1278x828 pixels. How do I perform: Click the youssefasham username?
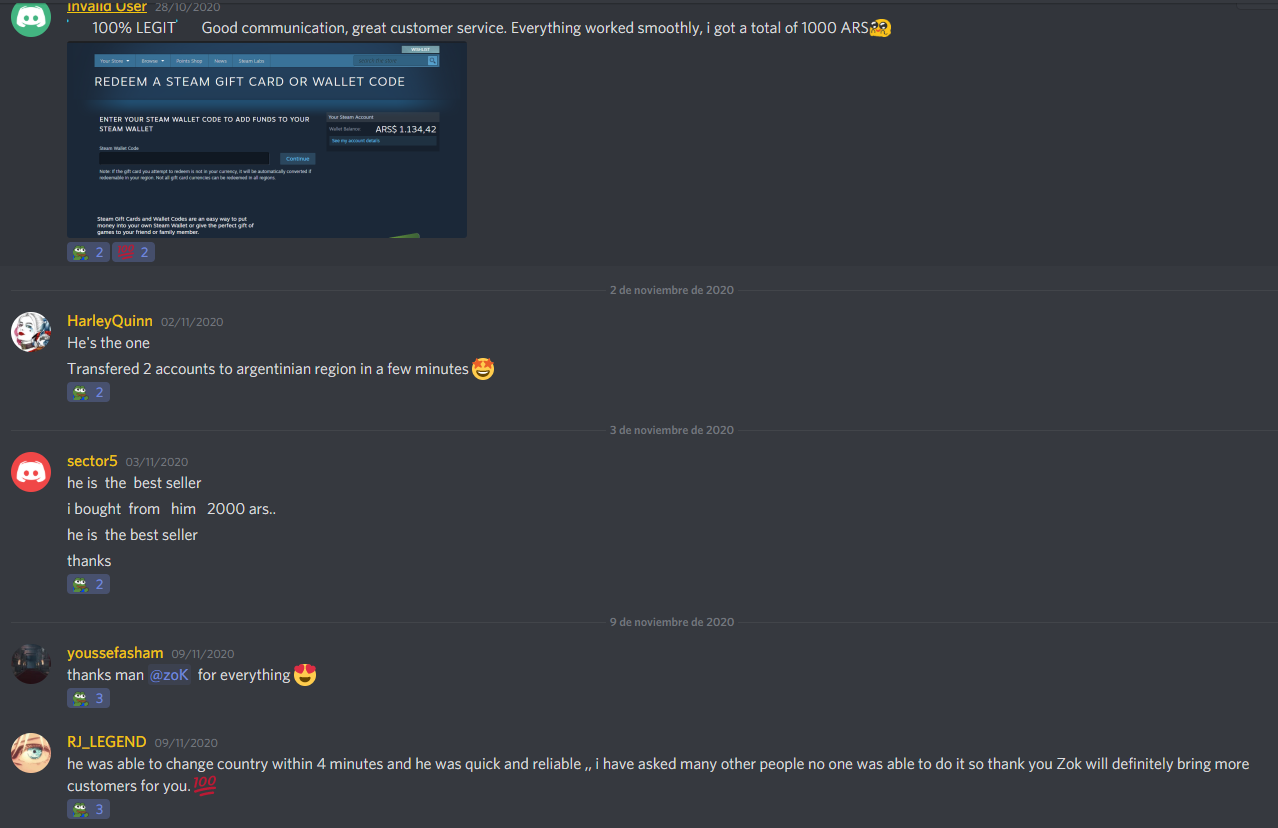pos(115,653)
